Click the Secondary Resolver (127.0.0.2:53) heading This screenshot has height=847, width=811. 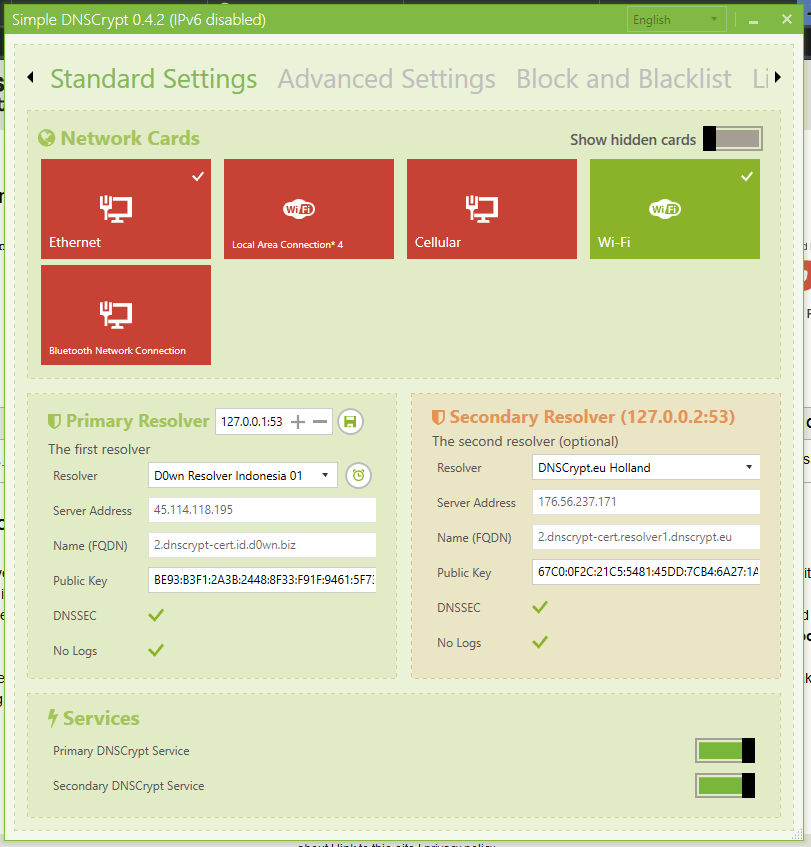click(x=592, y=417)
